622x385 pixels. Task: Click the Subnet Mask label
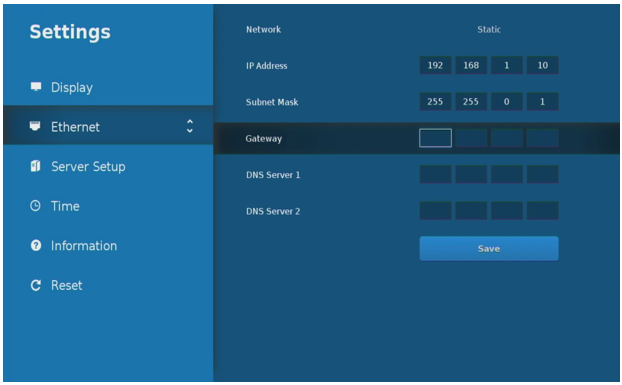click(x=272, y=102)
